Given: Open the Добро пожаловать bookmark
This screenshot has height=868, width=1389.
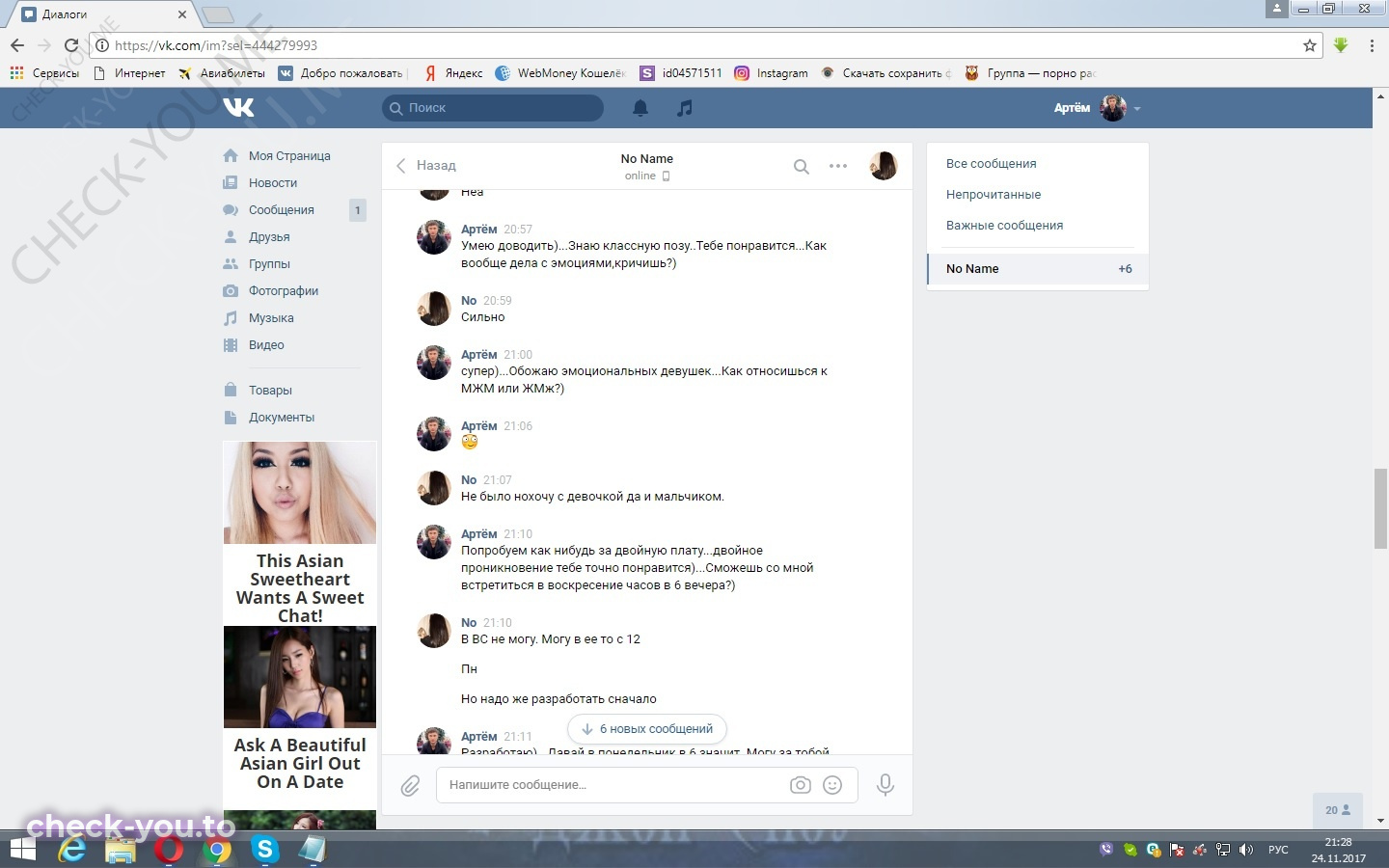Looking at the screenshot, I should (340, 73).
